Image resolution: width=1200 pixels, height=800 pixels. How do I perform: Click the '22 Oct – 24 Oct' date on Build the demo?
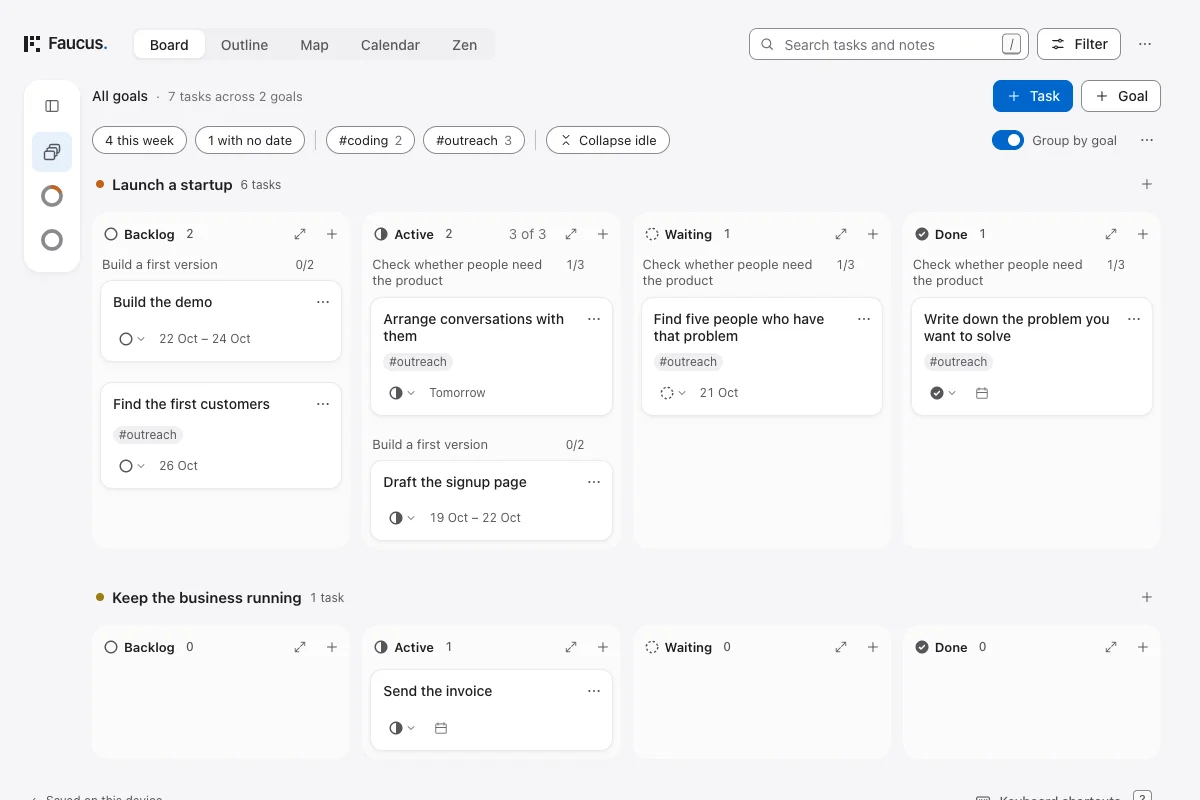[x=205, y=339]
